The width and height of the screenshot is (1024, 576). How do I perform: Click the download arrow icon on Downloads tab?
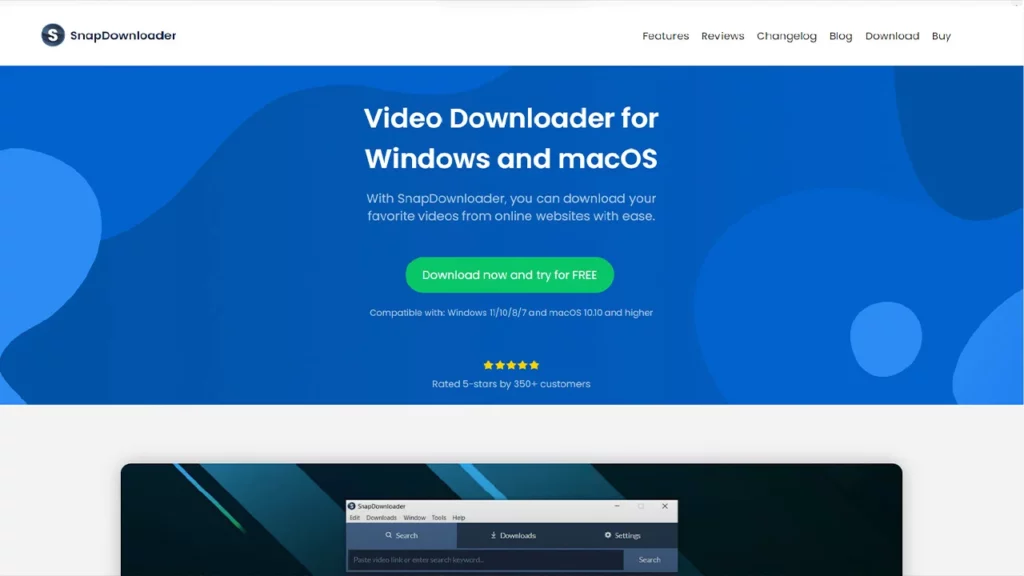tap(494, 536)
